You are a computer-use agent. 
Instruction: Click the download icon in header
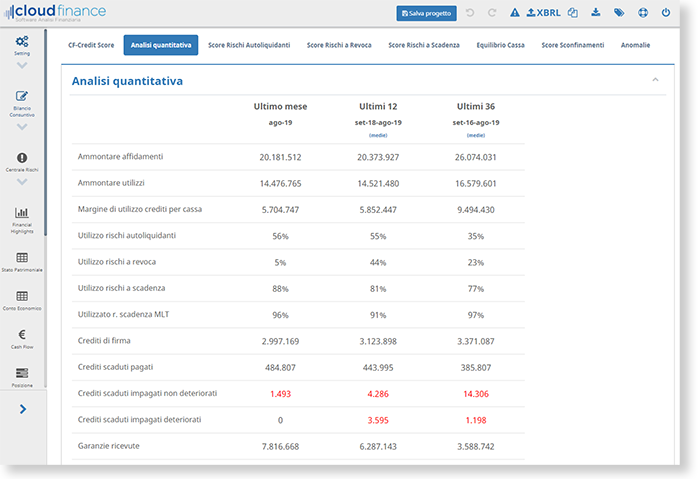pyautogui.click(x=596, y=12)
